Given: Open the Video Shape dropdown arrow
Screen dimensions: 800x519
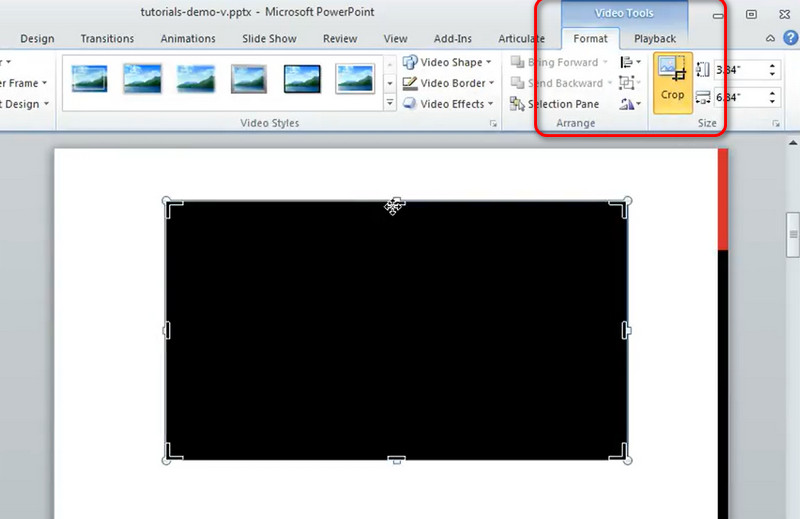Looking at the screenshot, I should tap(489, 62).
